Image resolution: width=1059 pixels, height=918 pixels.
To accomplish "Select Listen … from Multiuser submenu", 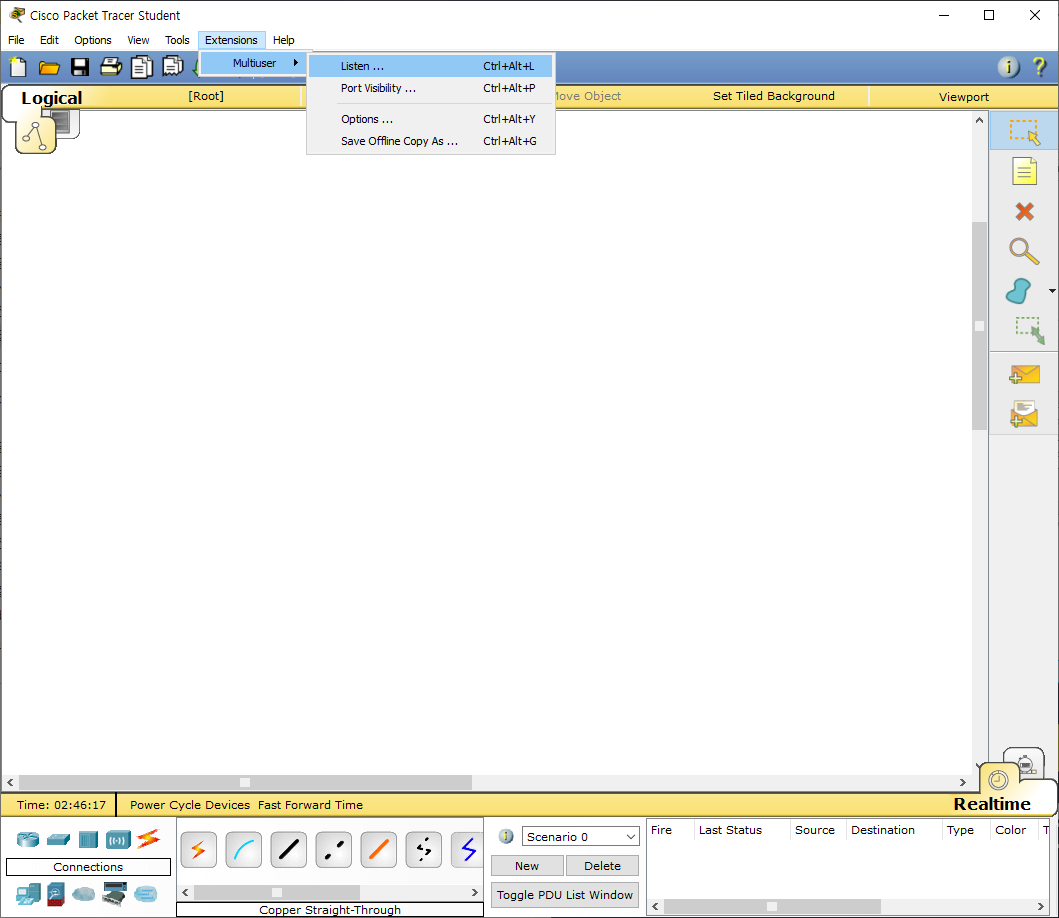I will click(x=431, y=66).
